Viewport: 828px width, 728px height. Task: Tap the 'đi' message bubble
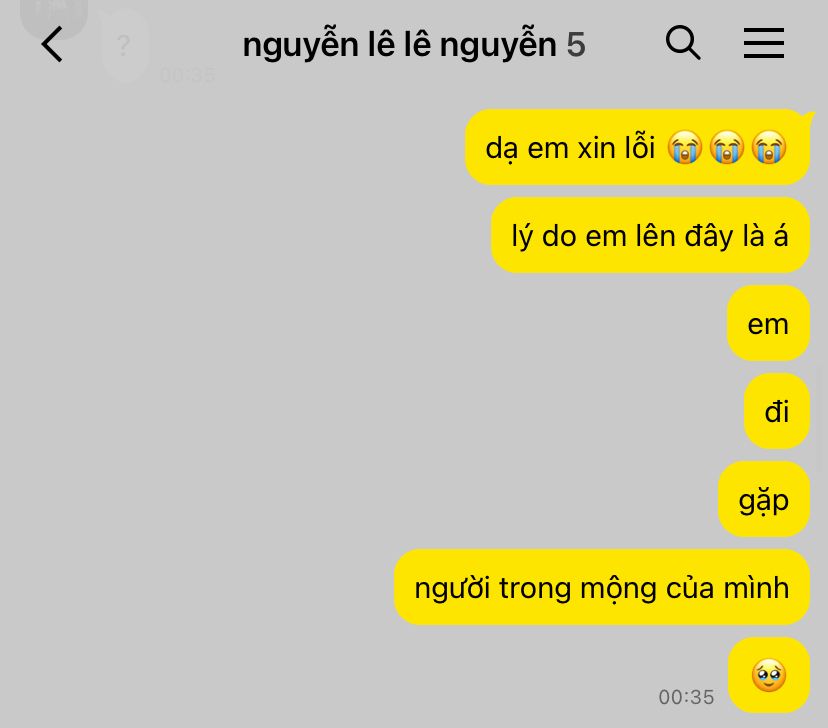point(777,411)
